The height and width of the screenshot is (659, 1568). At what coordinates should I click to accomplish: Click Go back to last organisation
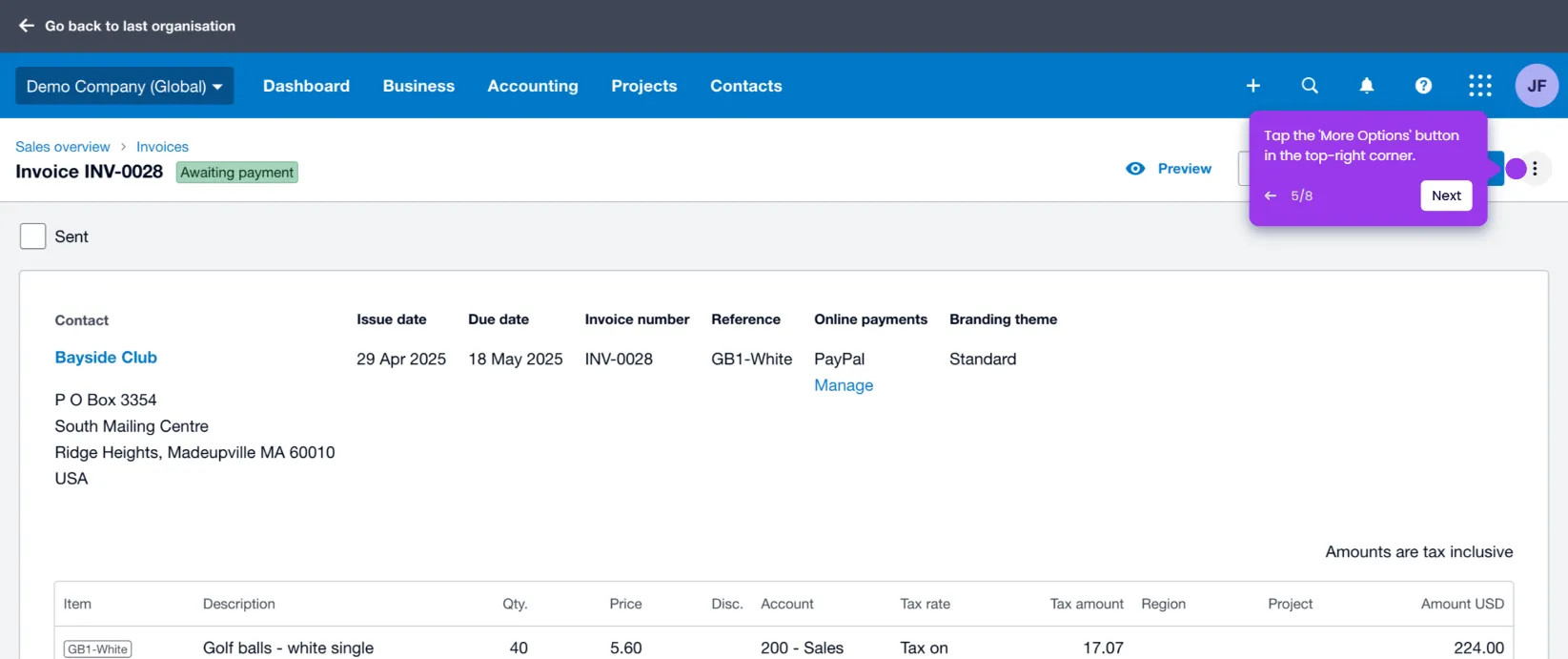click(x=140, y=26)
